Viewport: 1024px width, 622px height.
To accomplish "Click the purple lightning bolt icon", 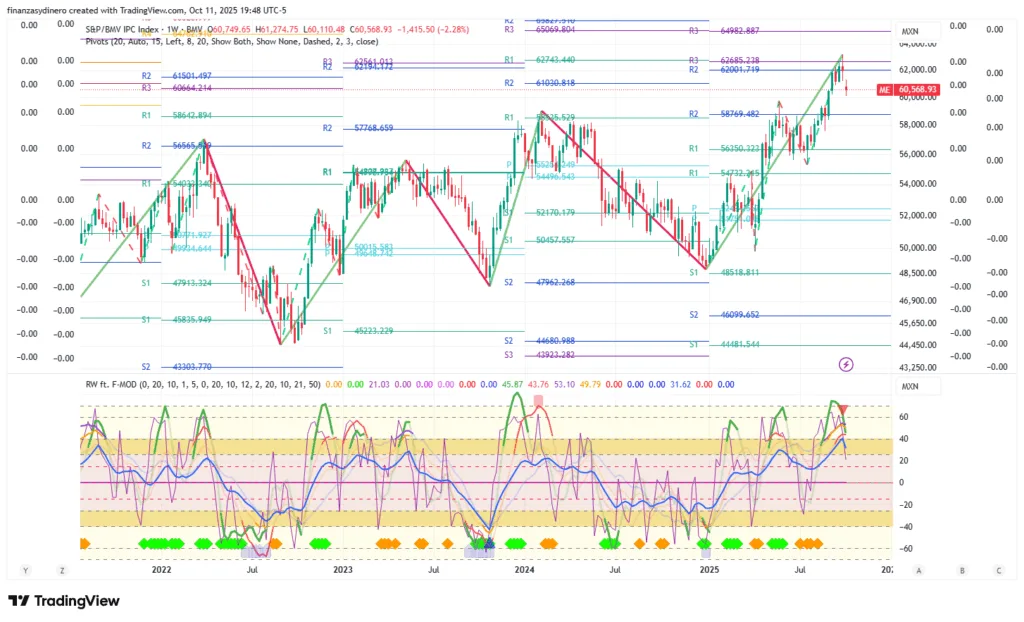I will 846,364.
